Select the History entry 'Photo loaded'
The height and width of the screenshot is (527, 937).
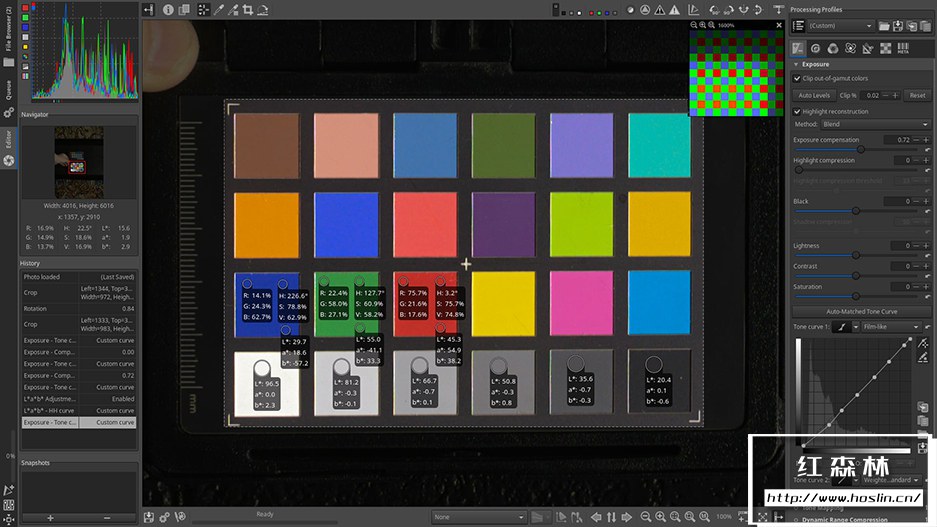[x=79, y=277]
